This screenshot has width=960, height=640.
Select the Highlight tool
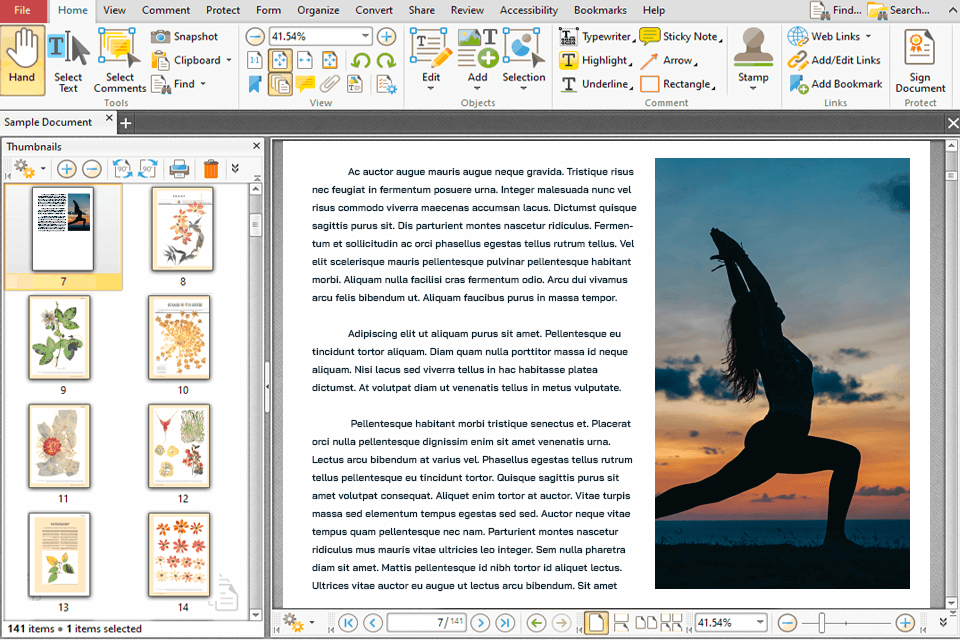tap(596, 60)
